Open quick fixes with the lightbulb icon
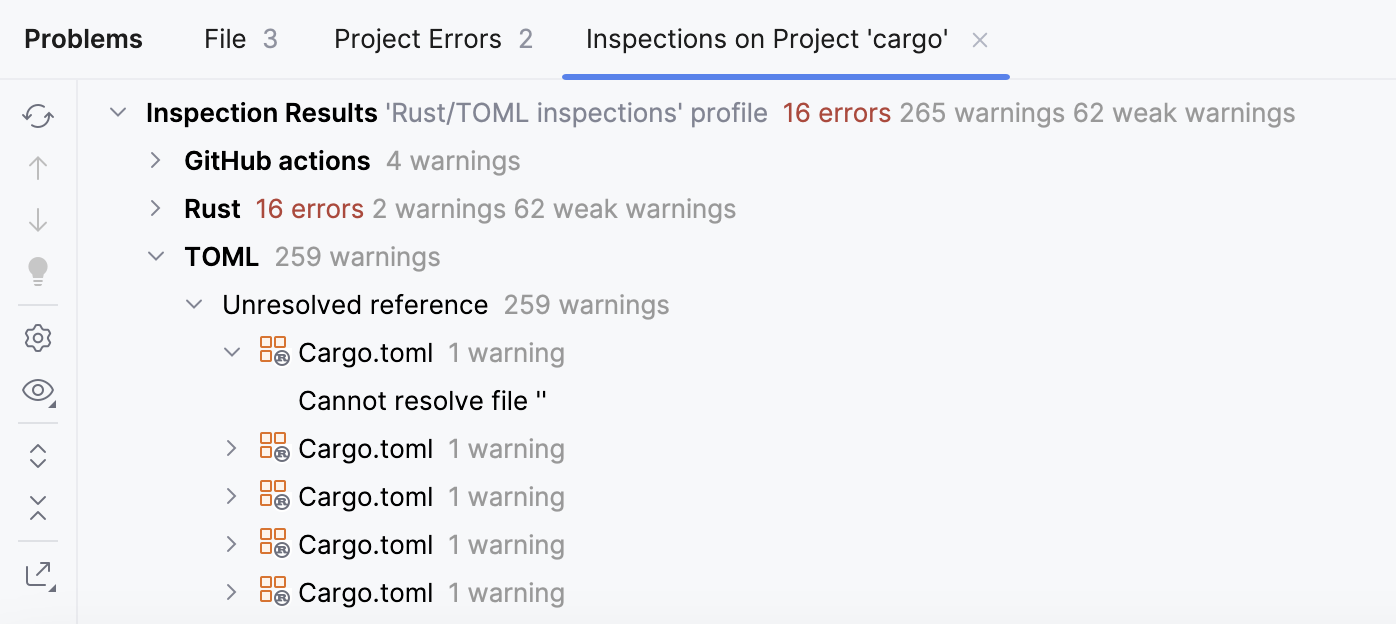Viewport: 1396px width, 624px height. click(37, 272)
